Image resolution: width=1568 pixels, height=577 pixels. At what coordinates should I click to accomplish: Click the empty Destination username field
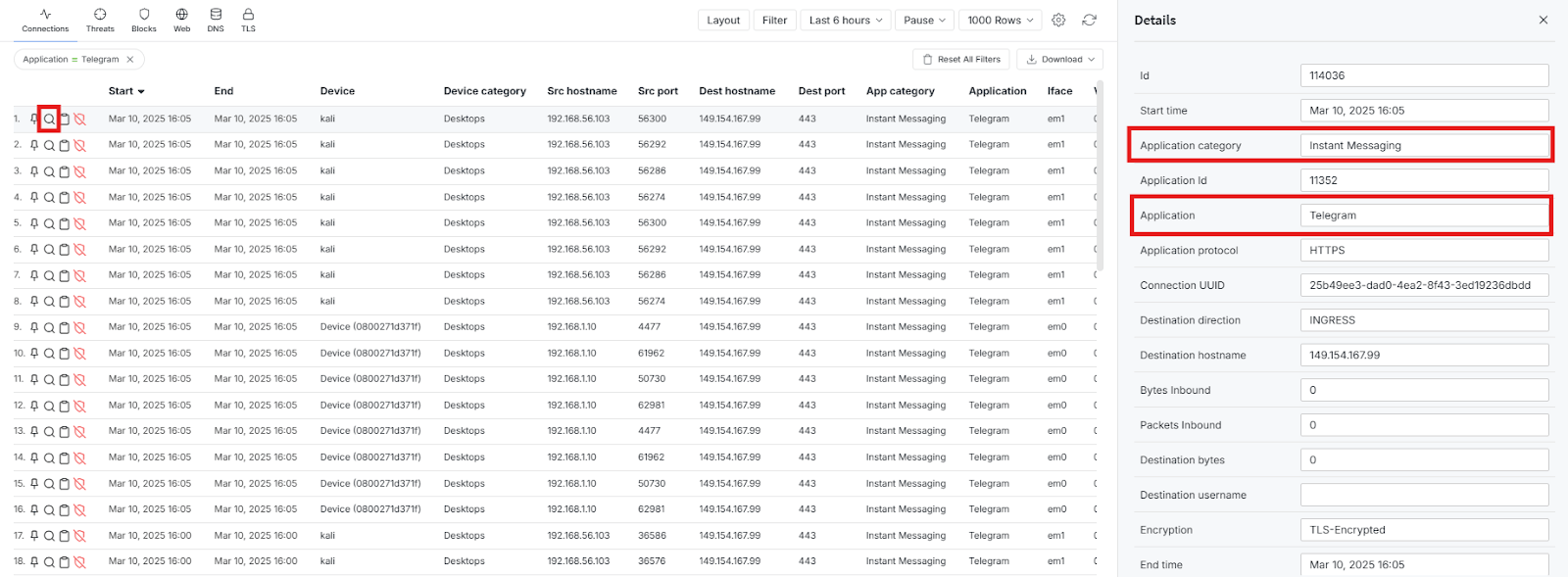coord(1424,495)
